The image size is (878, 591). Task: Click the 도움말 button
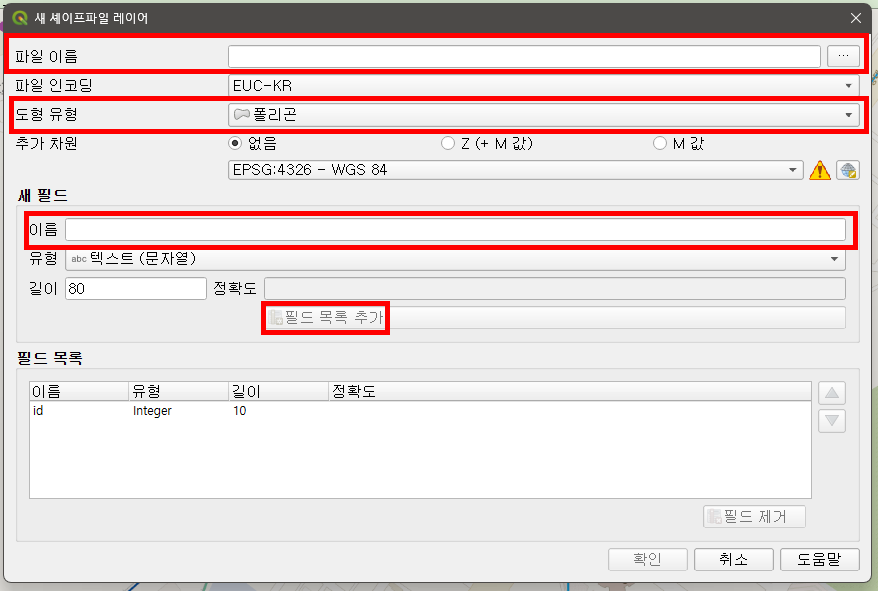click(820, 559)
